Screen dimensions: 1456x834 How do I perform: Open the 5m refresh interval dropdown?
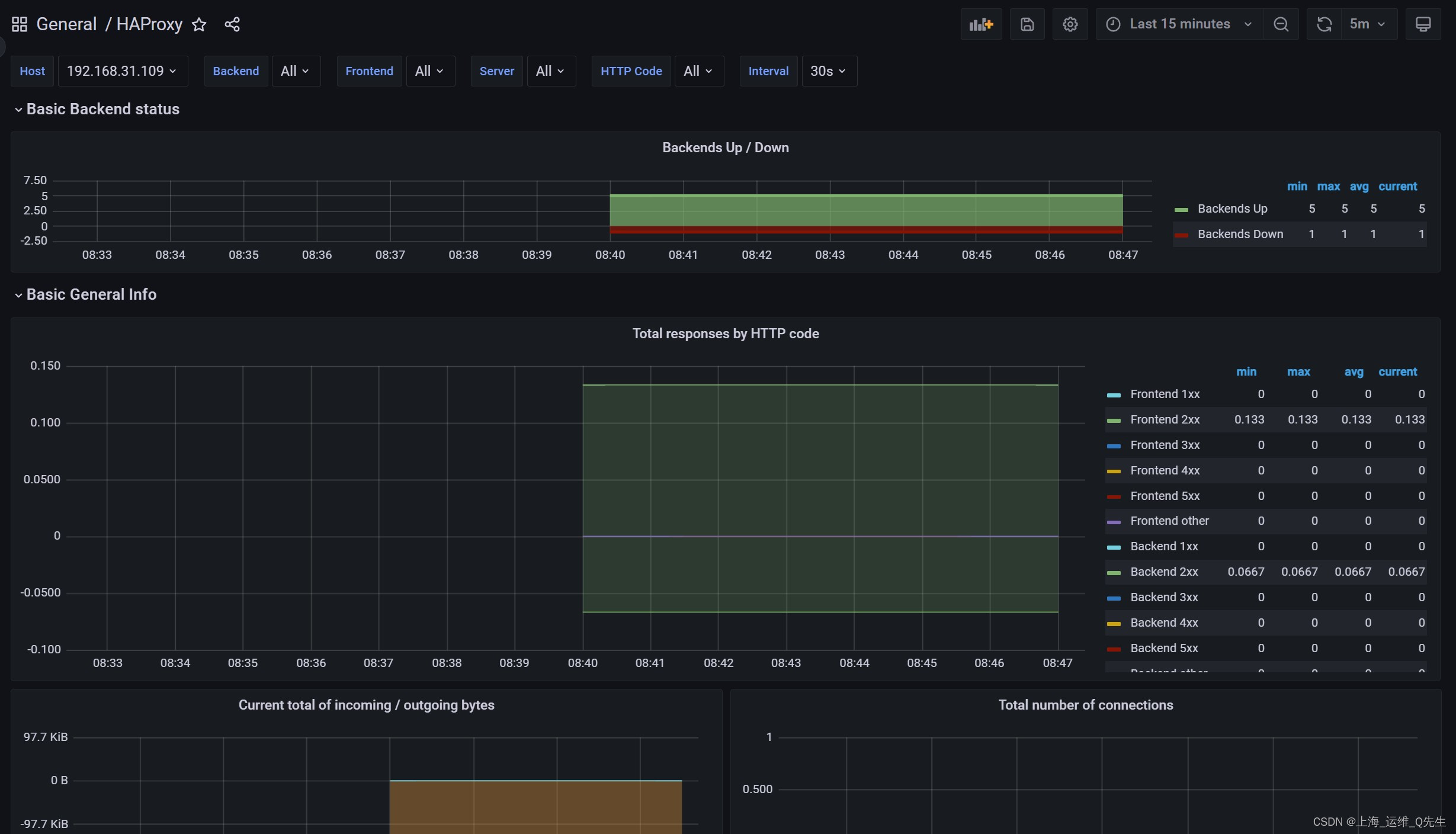click(1368, 24)
